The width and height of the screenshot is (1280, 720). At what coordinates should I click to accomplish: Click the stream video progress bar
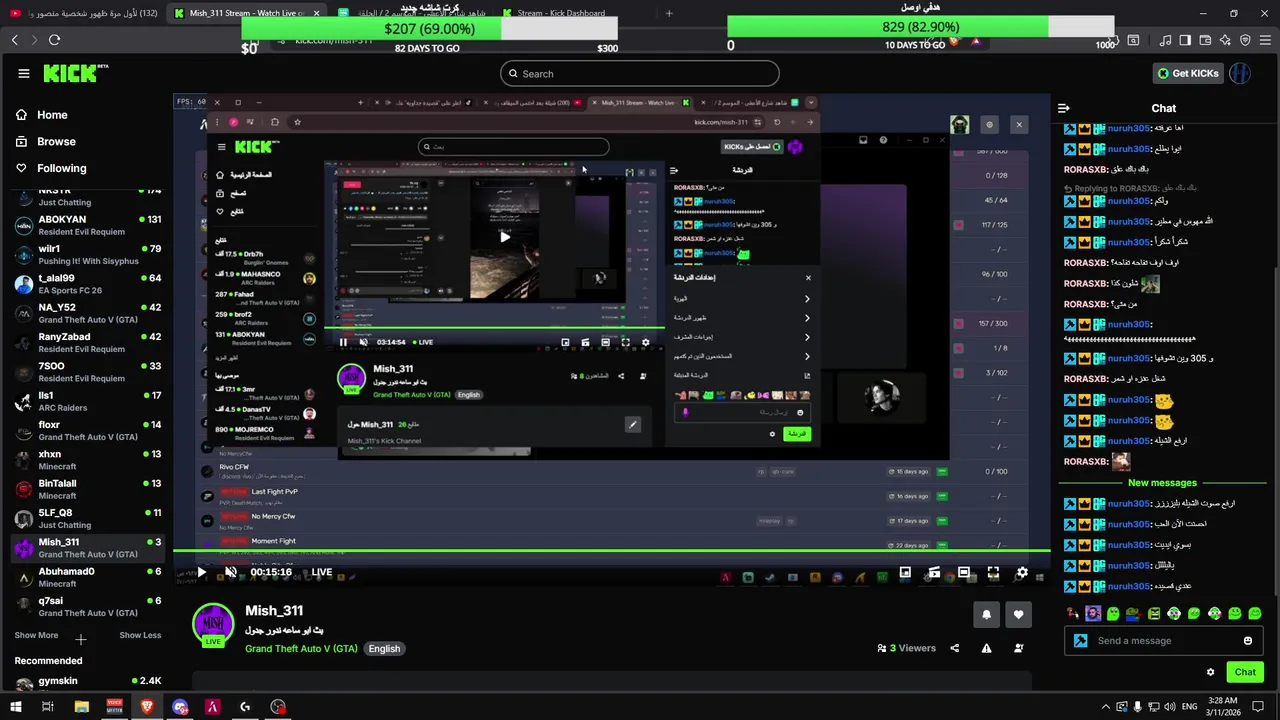coord(612,550)
